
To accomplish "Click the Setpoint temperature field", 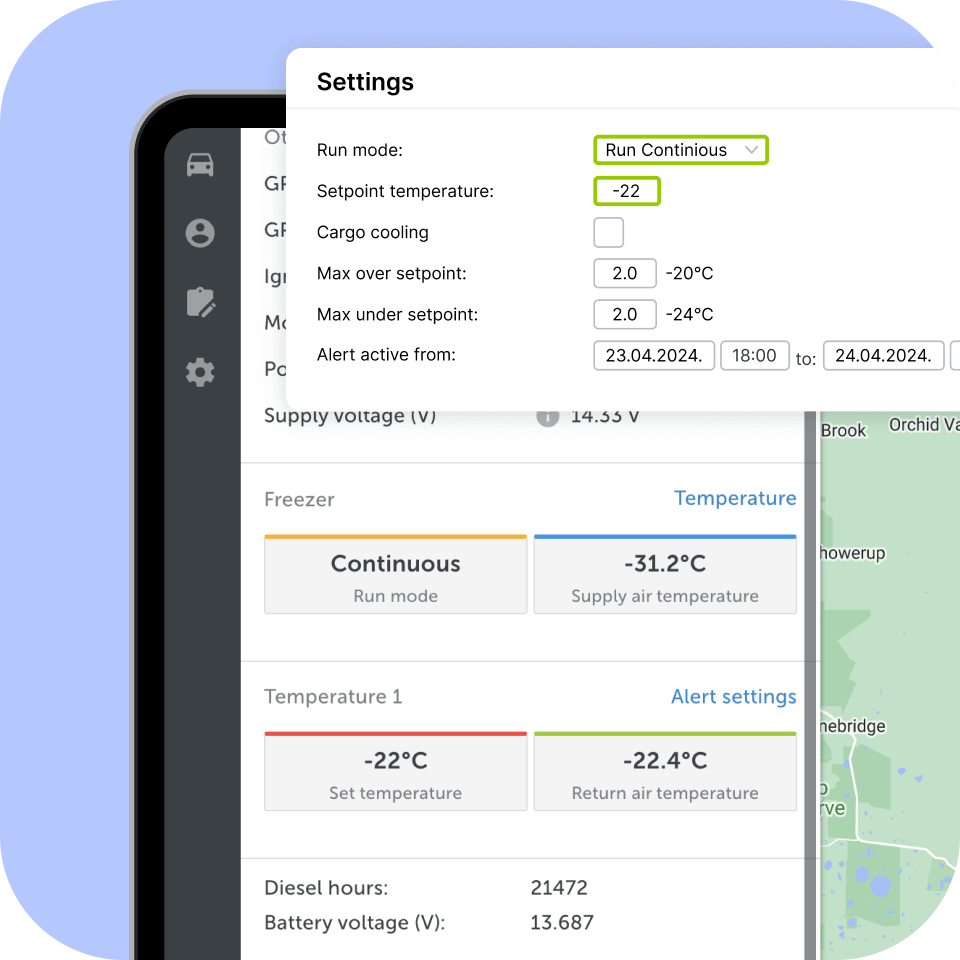I will coord(627,191).
